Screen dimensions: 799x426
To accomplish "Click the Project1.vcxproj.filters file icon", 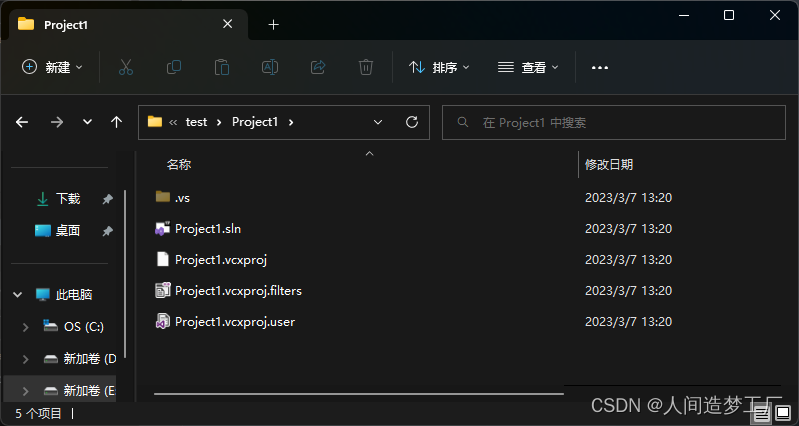I will click(x=163, y=290).
